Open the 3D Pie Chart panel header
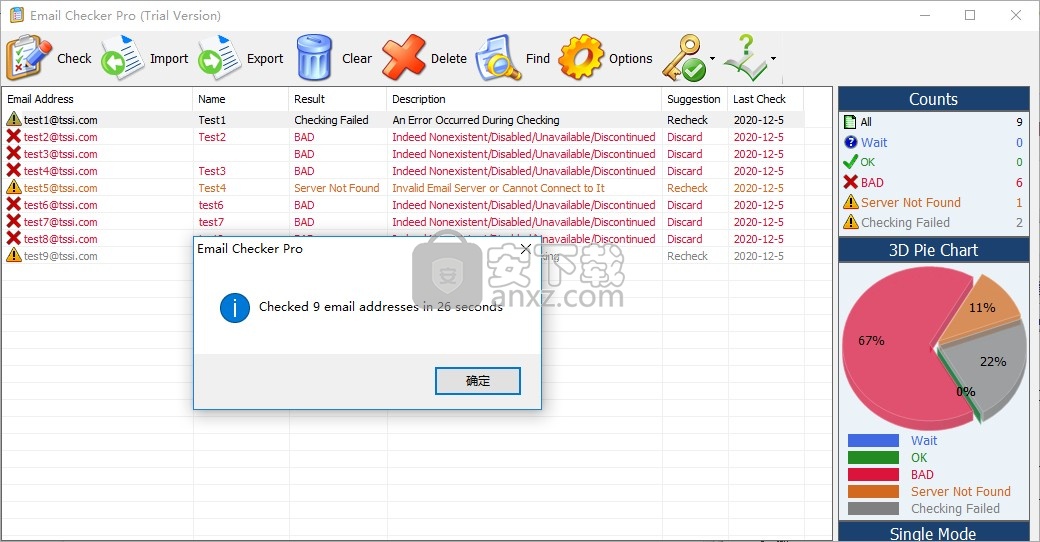 pos(933,250)
